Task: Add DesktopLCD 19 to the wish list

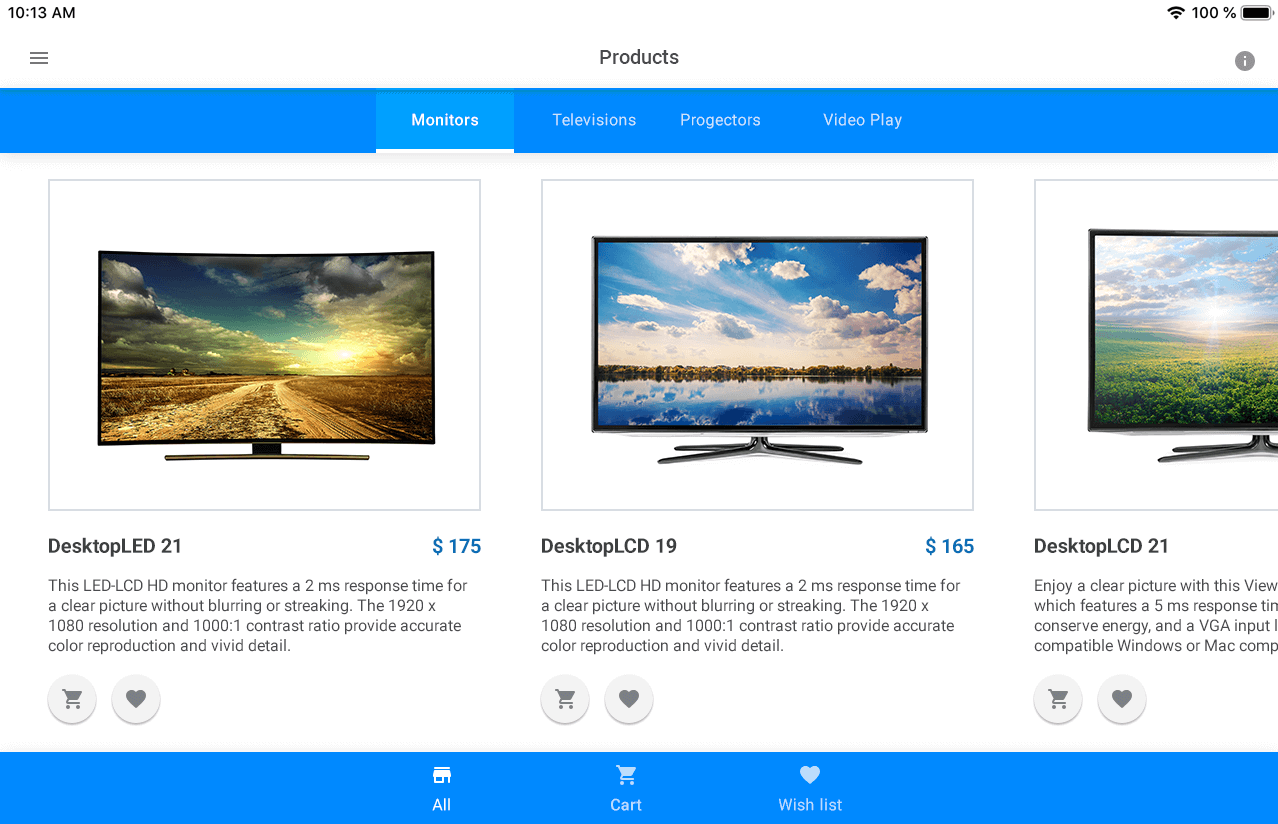Action: pos(628,699)
